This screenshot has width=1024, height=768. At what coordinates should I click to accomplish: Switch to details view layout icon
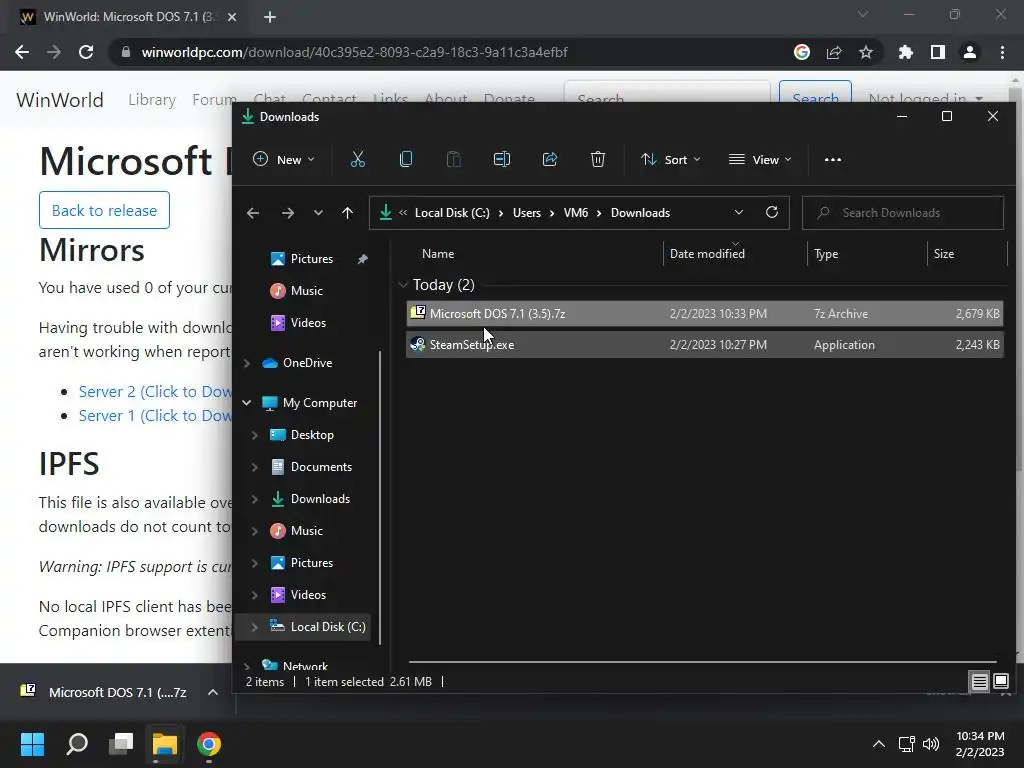click(980, 682)
